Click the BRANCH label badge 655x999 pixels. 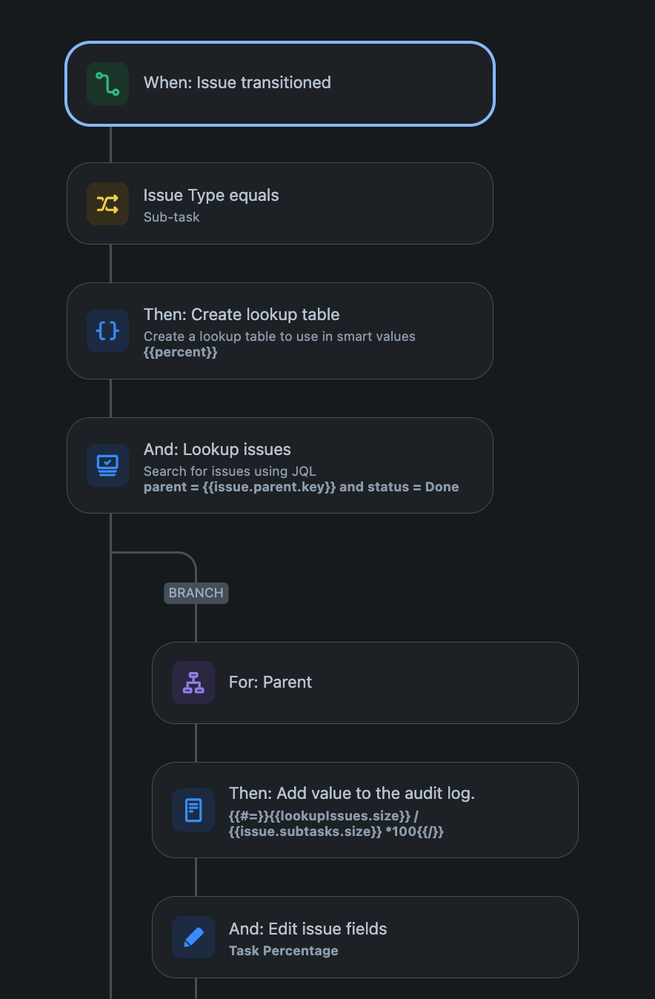pyautogui.click(x=196, y=593)
